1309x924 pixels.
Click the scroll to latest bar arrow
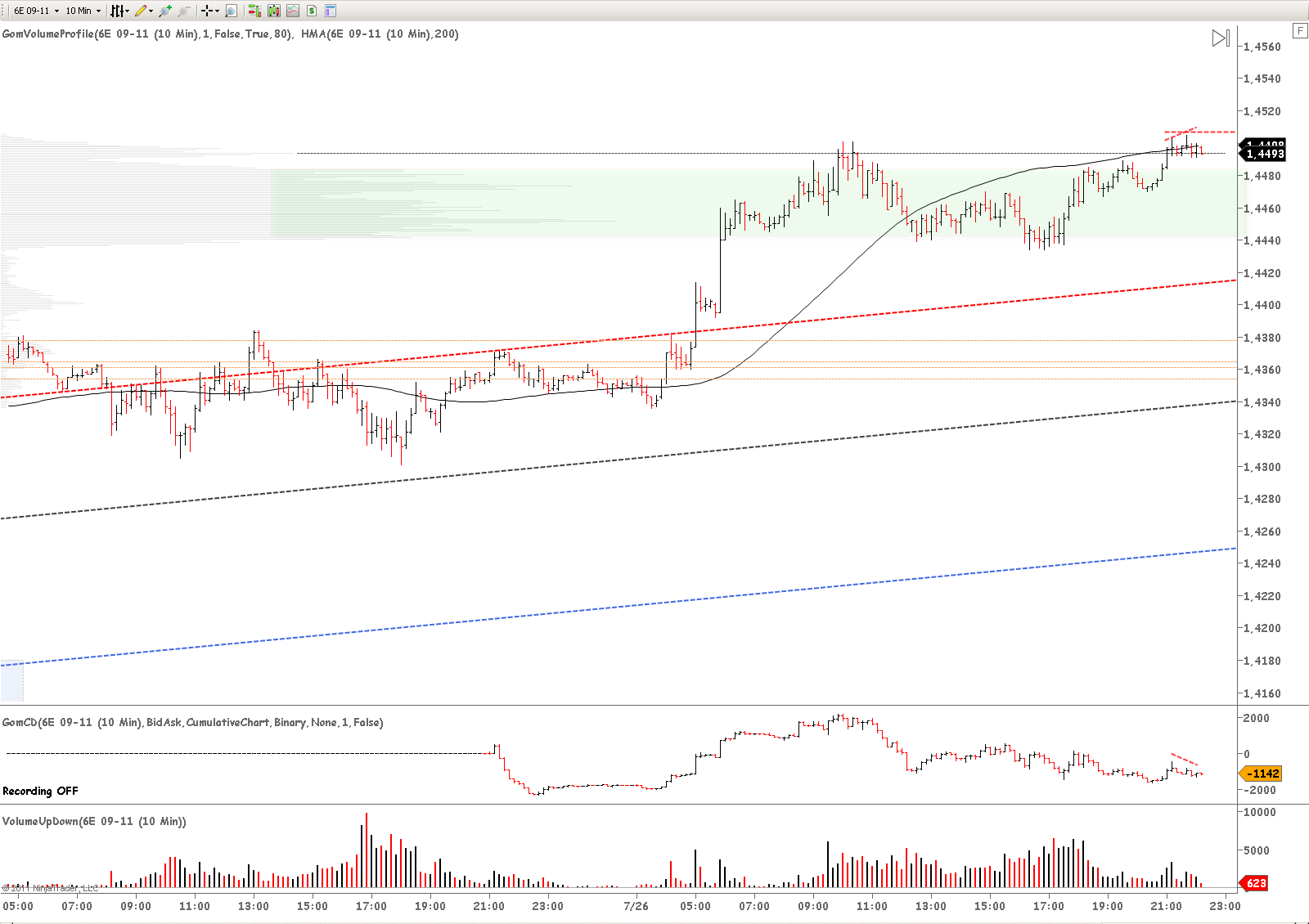tap(1220, 38)
